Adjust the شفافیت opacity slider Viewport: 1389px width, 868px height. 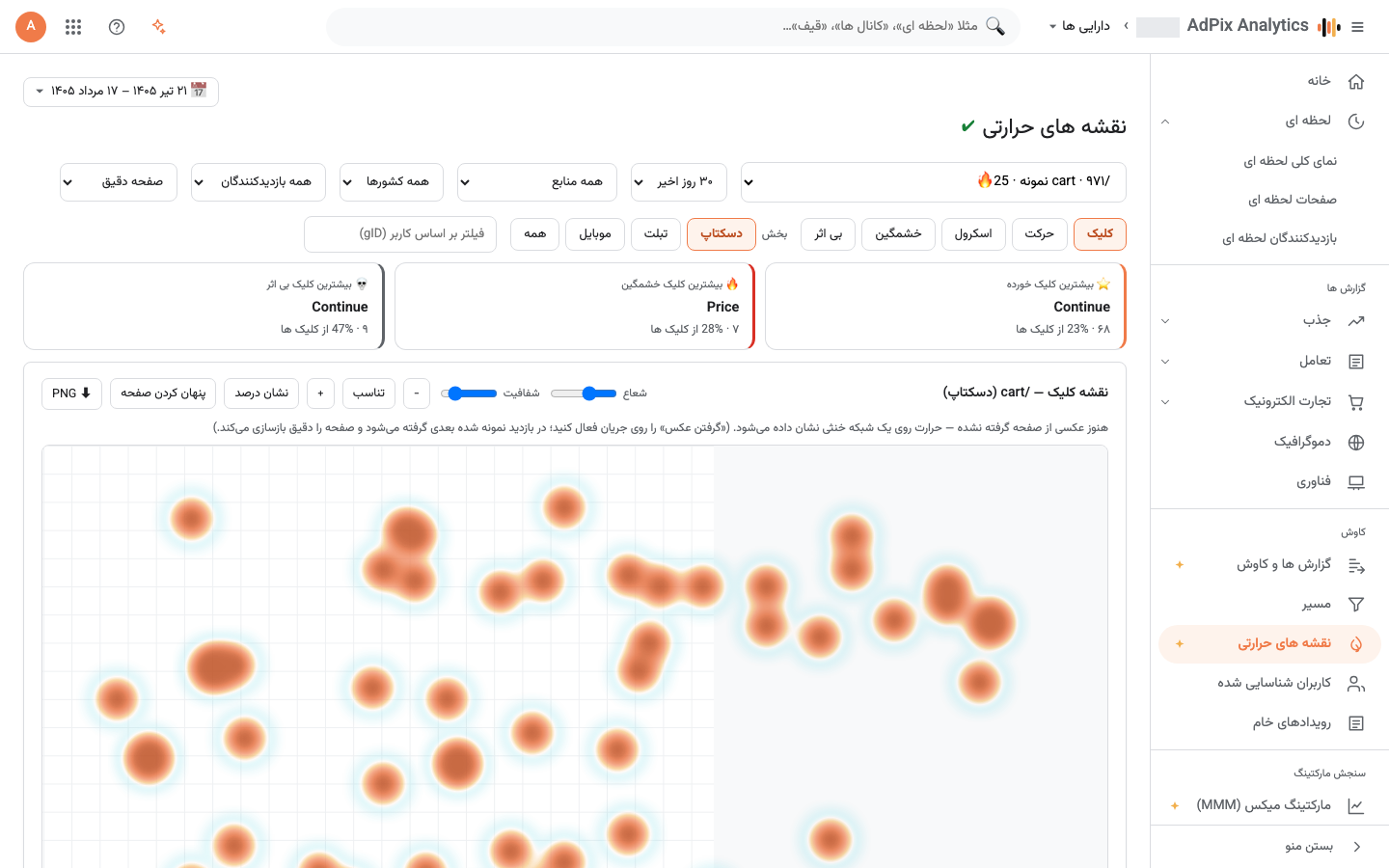tap(469, 393)
